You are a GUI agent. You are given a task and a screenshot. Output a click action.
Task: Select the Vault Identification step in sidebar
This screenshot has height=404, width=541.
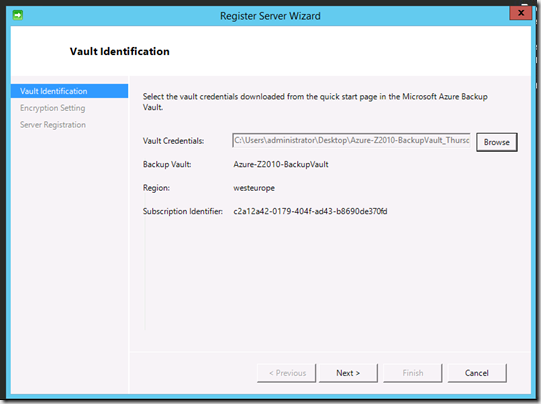tap(69, 91)
